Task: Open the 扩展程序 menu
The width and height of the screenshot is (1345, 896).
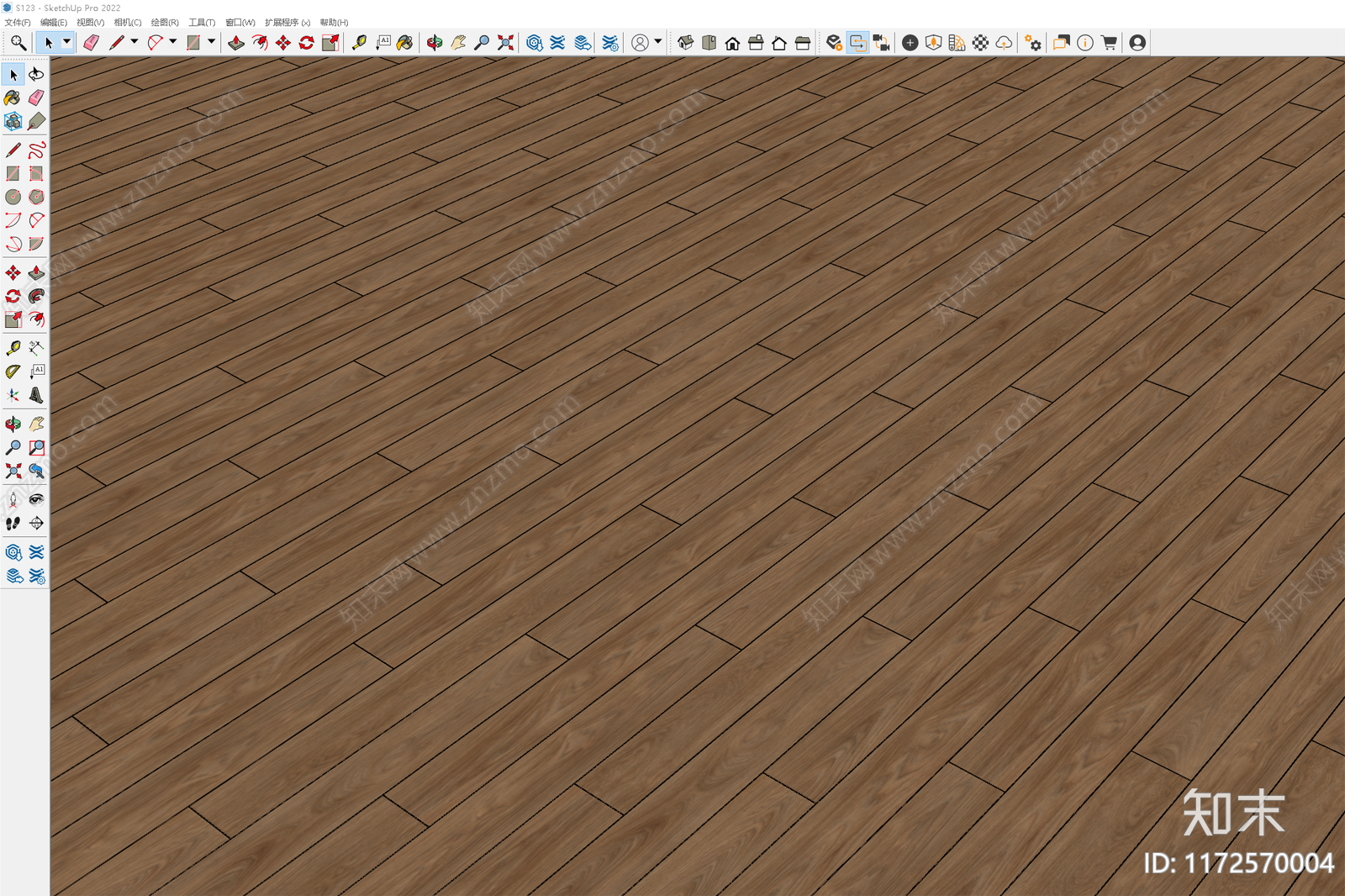Action: (x=287, y=23)
